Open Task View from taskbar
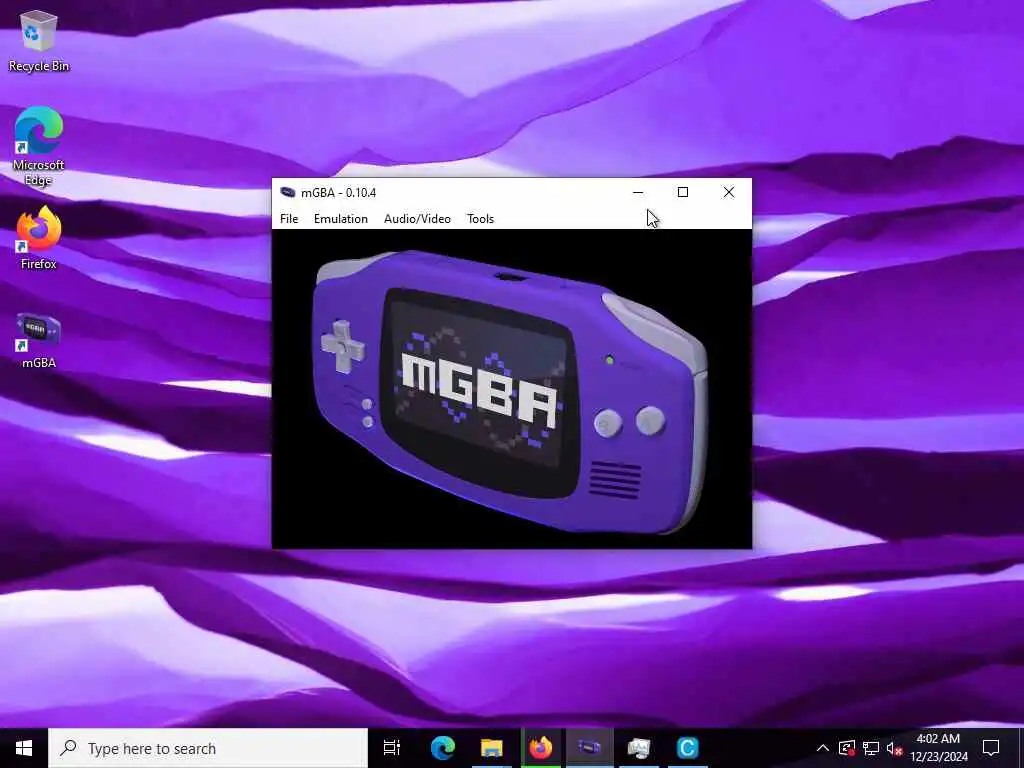Image resolution: width=1024 pixels, height=768 pixels. point(392,748)
